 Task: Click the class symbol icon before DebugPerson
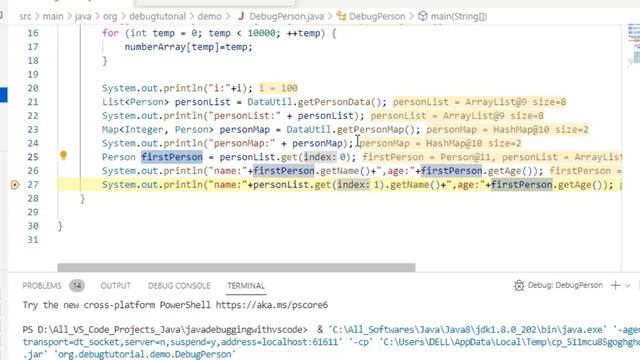coord(341,16)
